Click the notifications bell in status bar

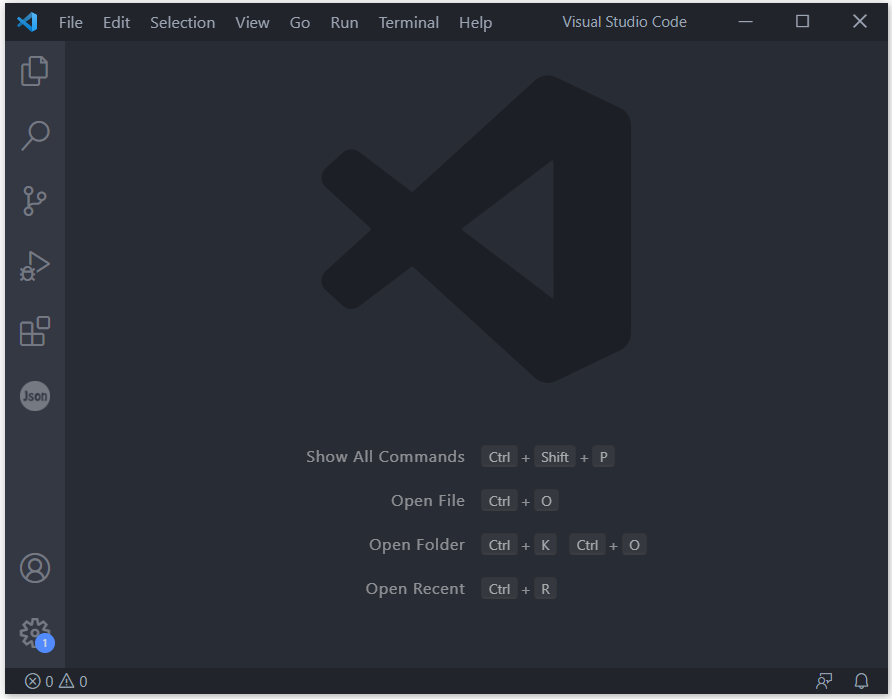pyautogui.click(x=861, y=681)
